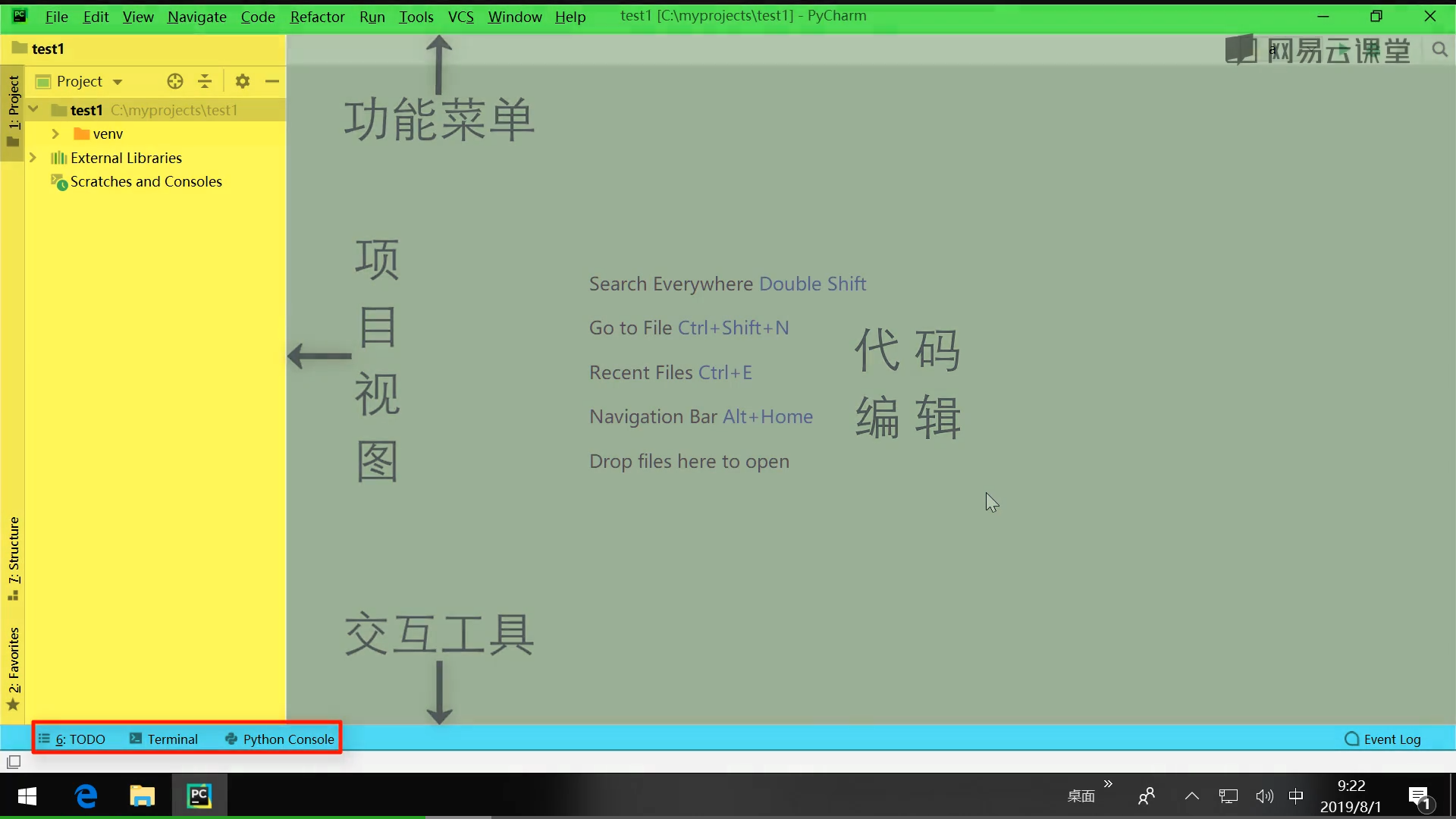Open Event Log from status bar
The height and width of the screenshot is (819, 1456).
[x=1382, y=739]
